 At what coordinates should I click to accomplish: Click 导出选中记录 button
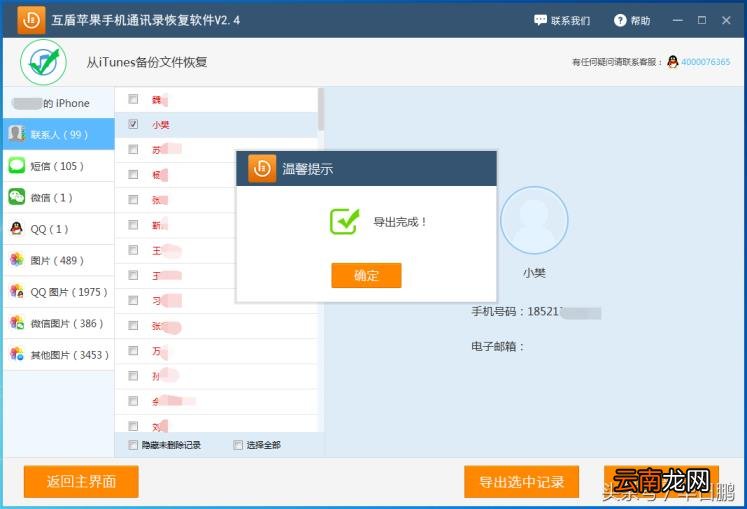tap(522, 481)
